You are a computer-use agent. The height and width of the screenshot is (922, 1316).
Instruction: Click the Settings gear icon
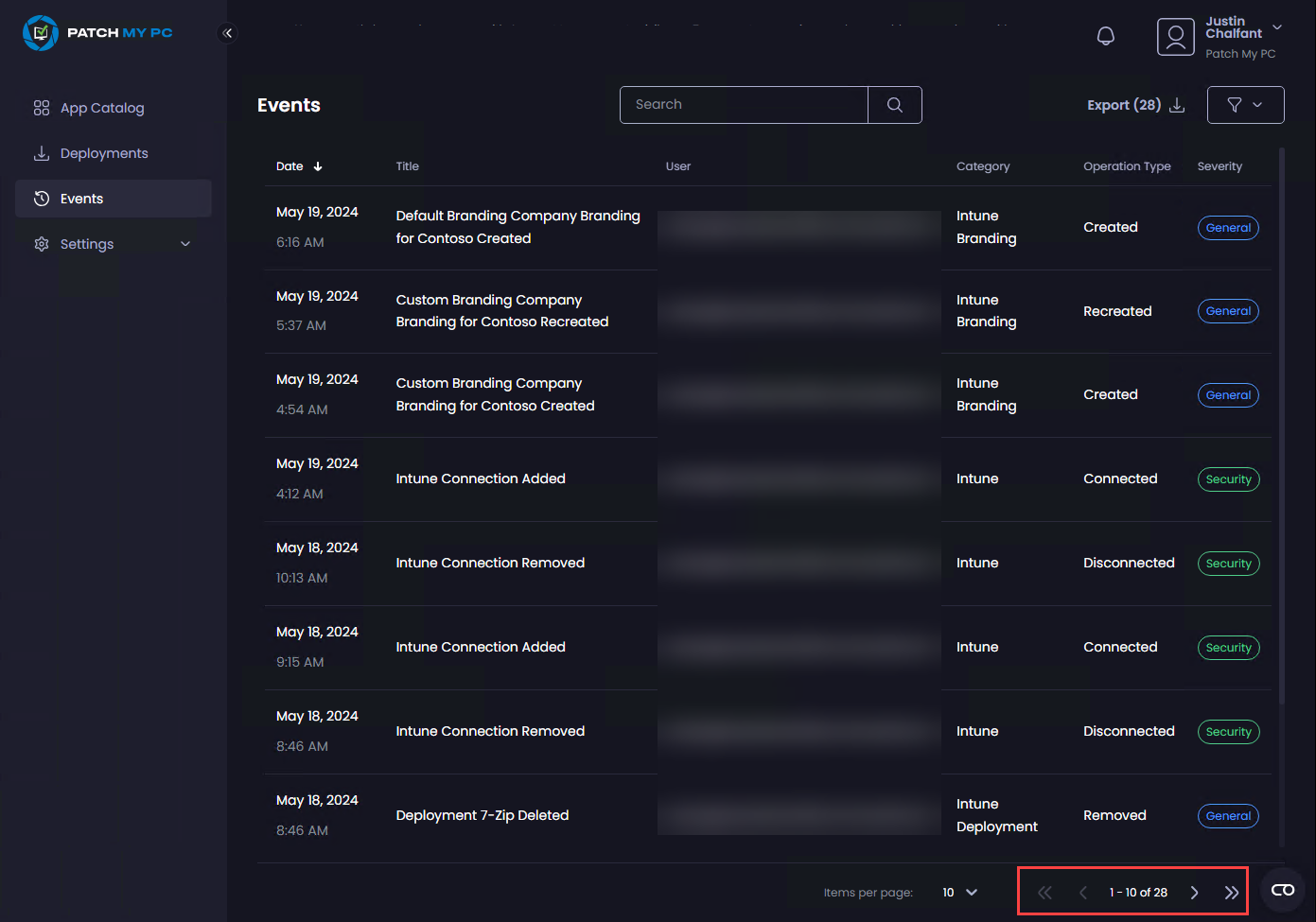point(41,243)
